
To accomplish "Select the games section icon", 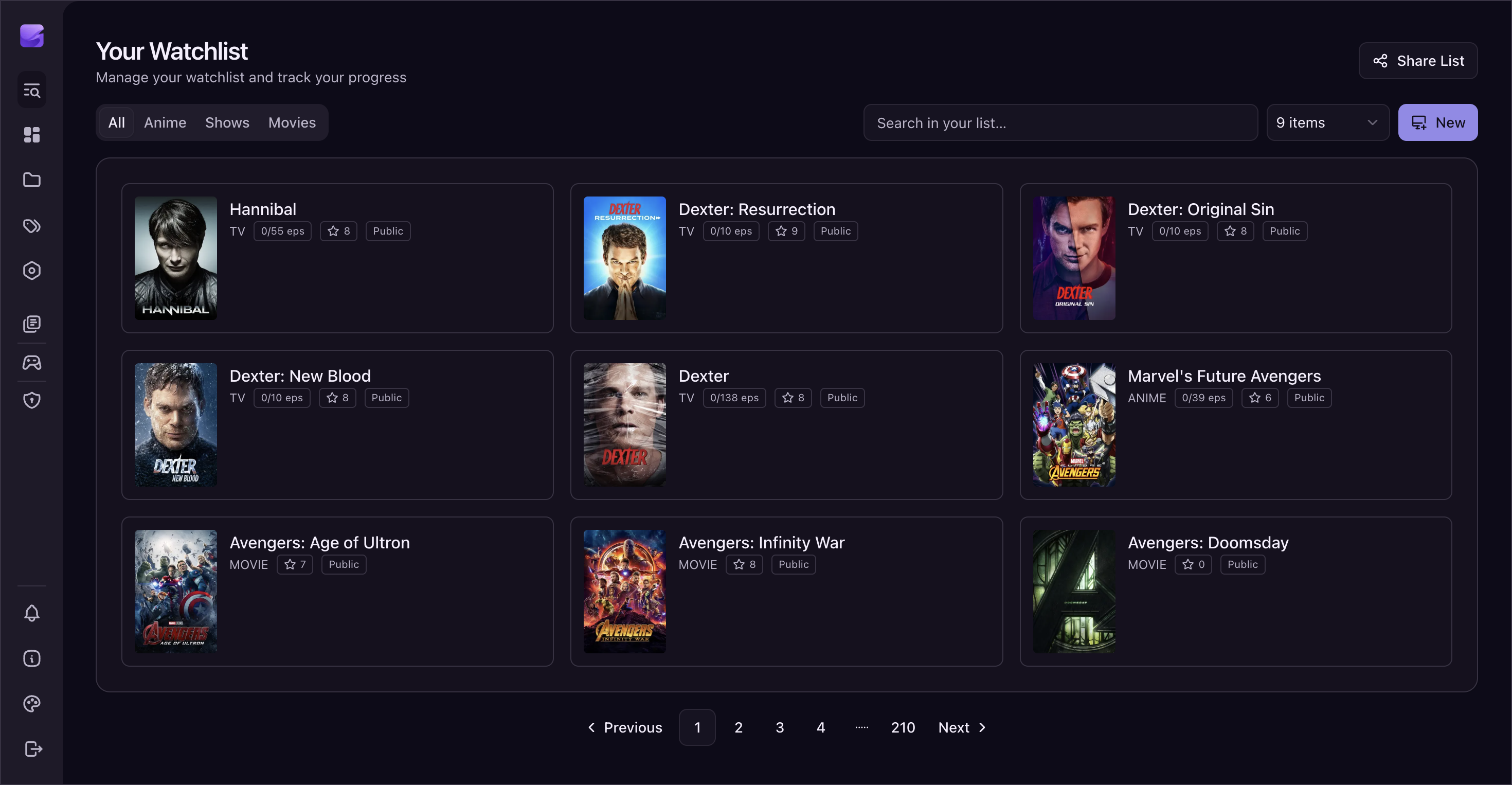I will click(32, 362).
